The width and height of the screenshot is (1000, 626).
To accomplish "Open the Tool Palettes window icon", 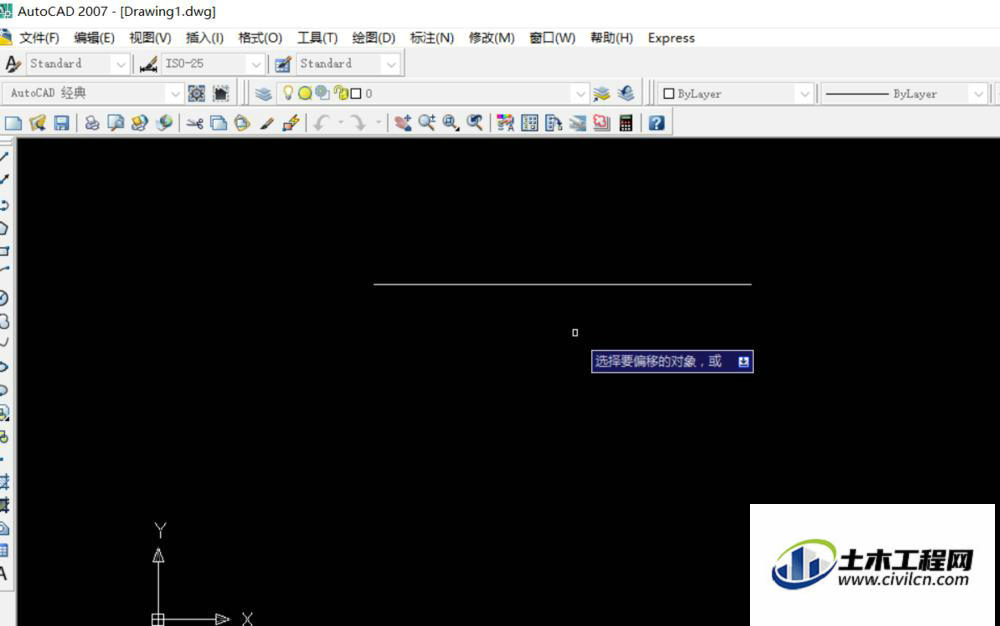I will pyautogui.click(x=554, y=122).
